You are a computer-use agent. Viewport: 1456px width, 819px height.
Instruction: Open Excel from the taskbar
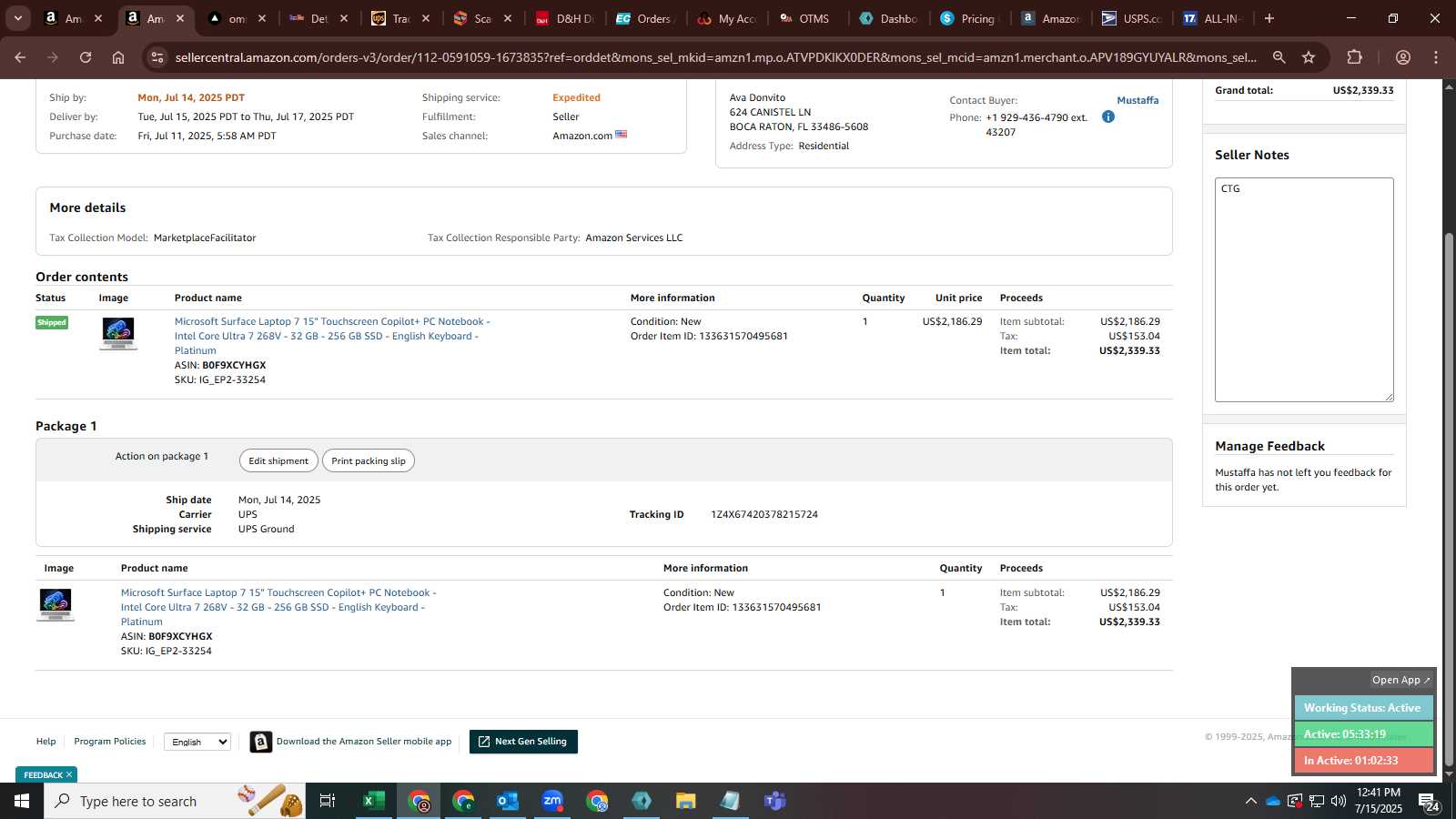point(373,801)
